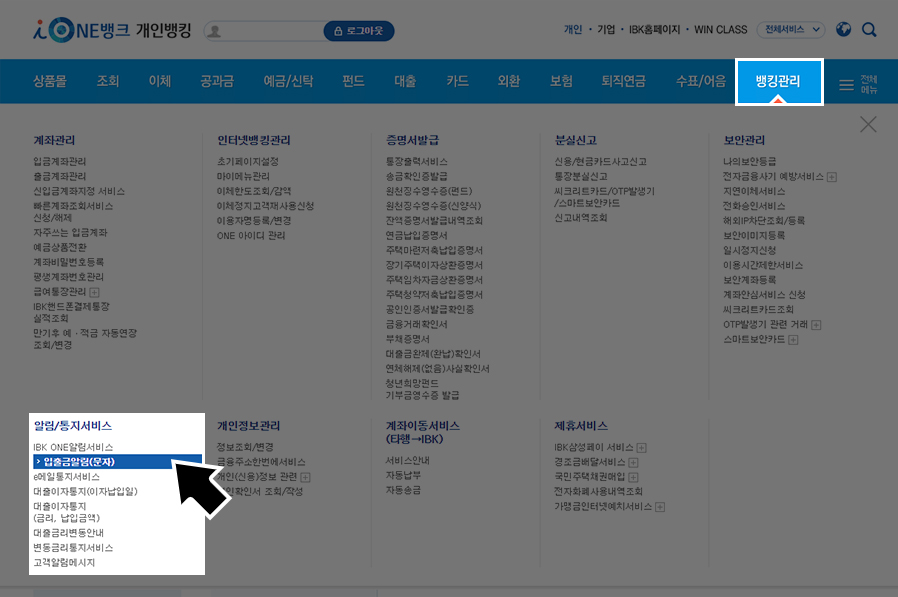Open the 수표/어음 menu
The height and width of the screenshot is (597, 898).
click(x=700, y=81)
